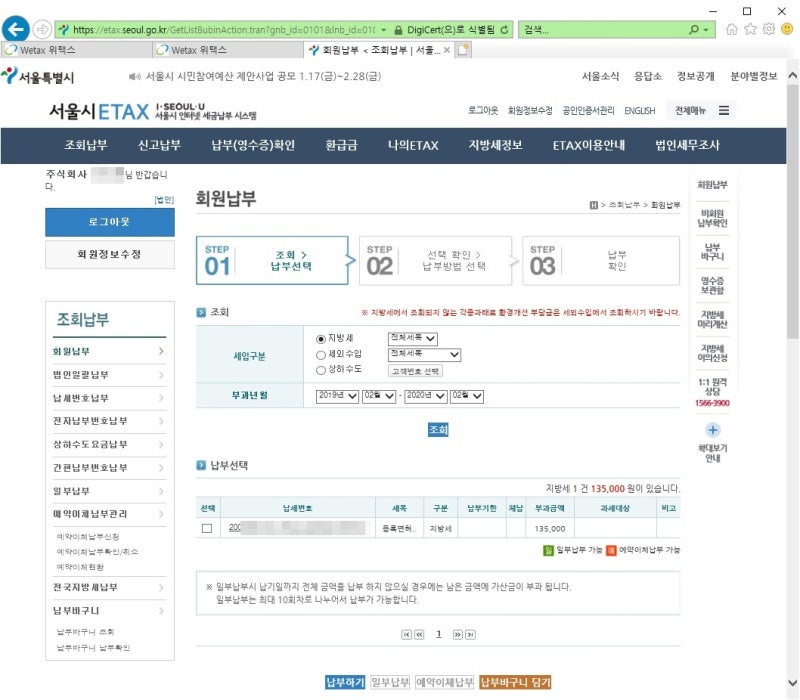Open the 세외수입 전체세목 dropdown
800x700 pixels.
coord(424,354)
